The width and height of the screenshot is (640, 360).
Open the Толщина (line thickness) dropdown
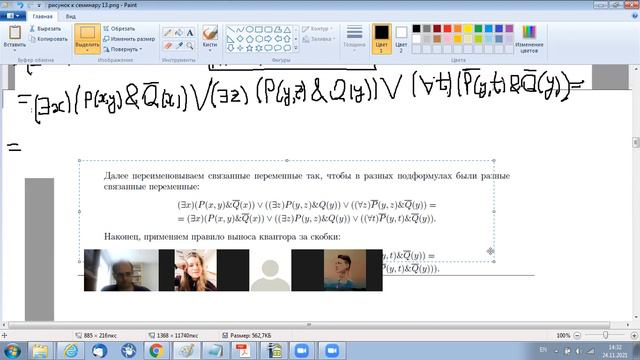(354, 38)
